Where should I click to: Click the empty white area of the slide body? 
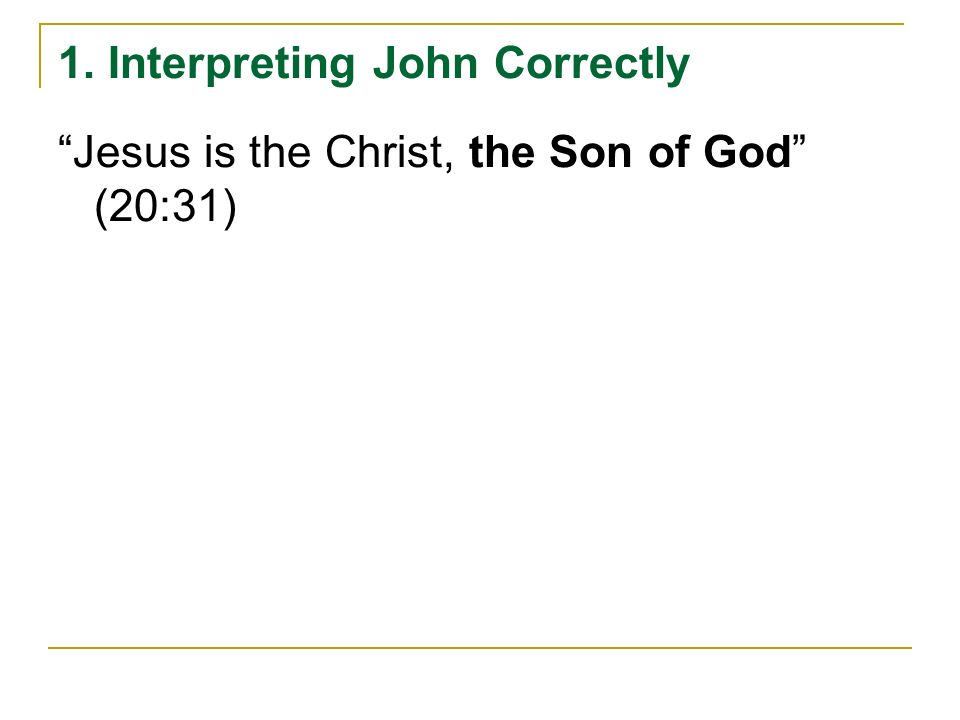[x=480, y=429]
